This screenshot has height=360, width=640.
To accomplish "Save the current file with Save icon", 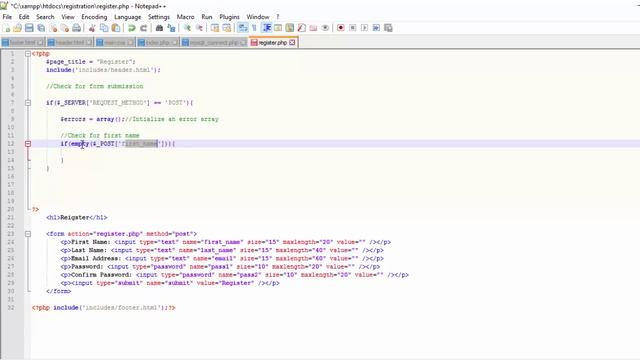I will pos(29,28).
